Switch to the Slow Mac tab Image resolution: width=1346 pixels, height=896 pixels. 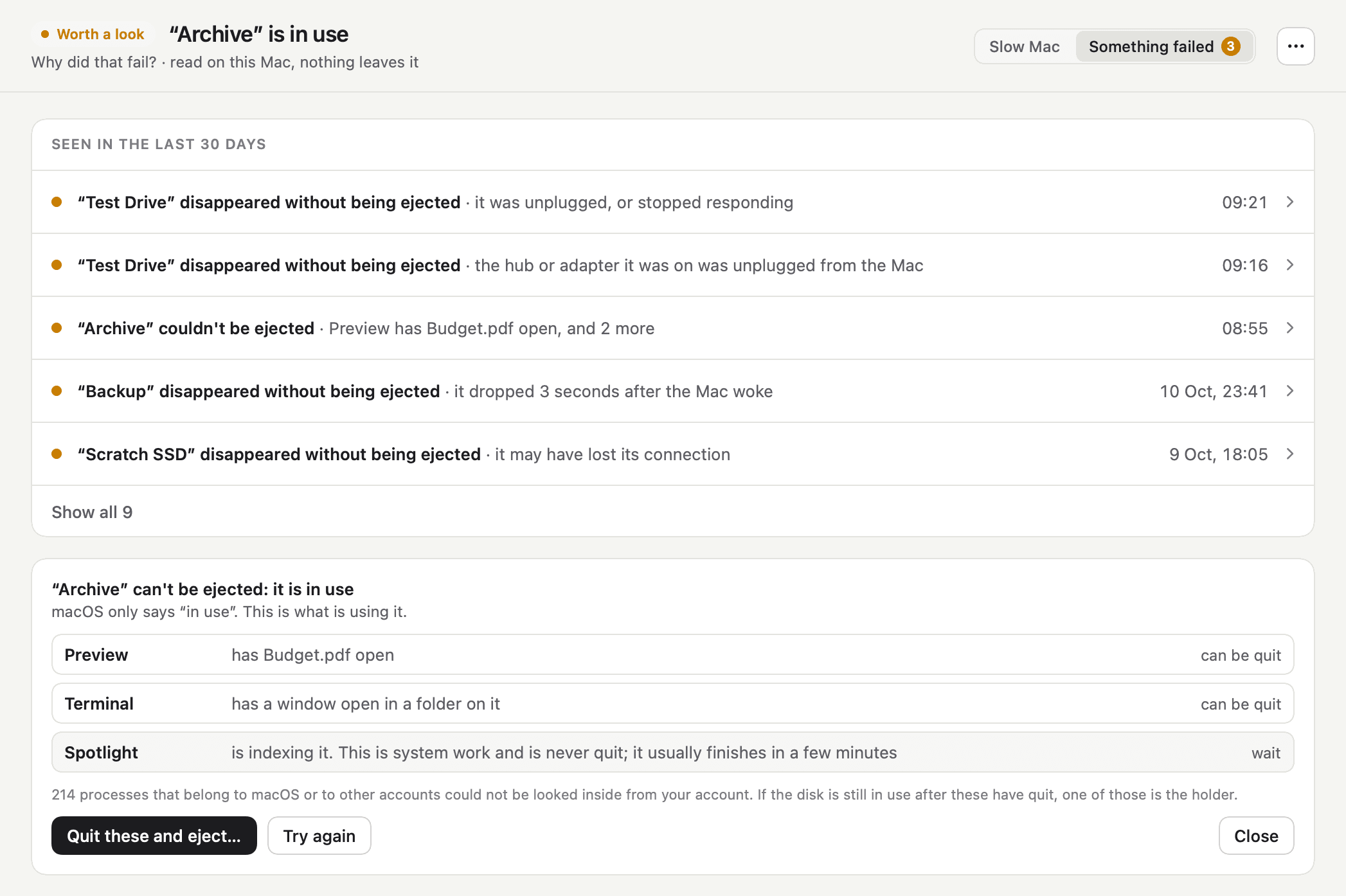click(x=1024, y=46)
